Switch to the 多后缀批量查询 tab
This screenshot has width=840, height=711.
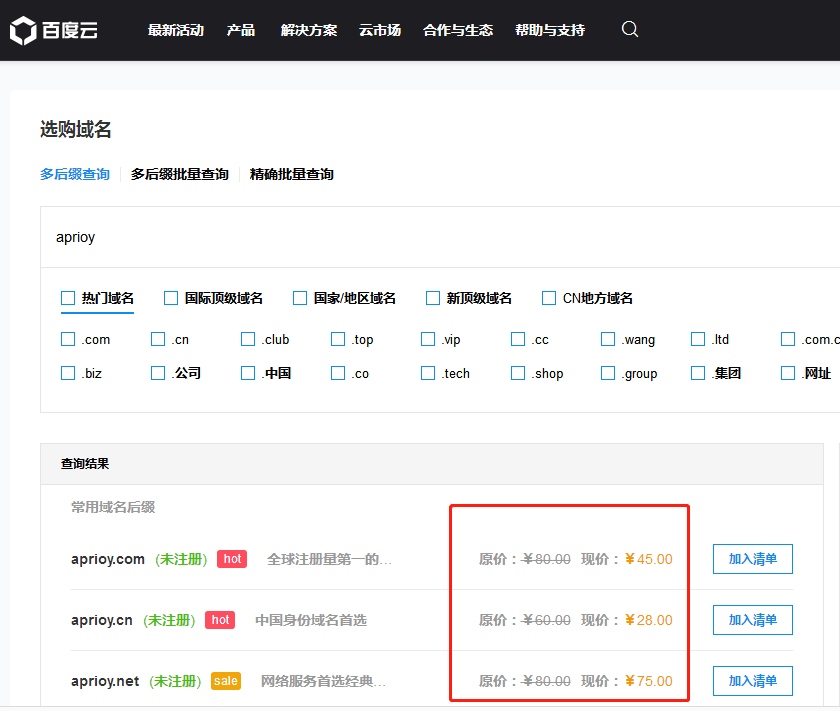[x=179, y=174]
